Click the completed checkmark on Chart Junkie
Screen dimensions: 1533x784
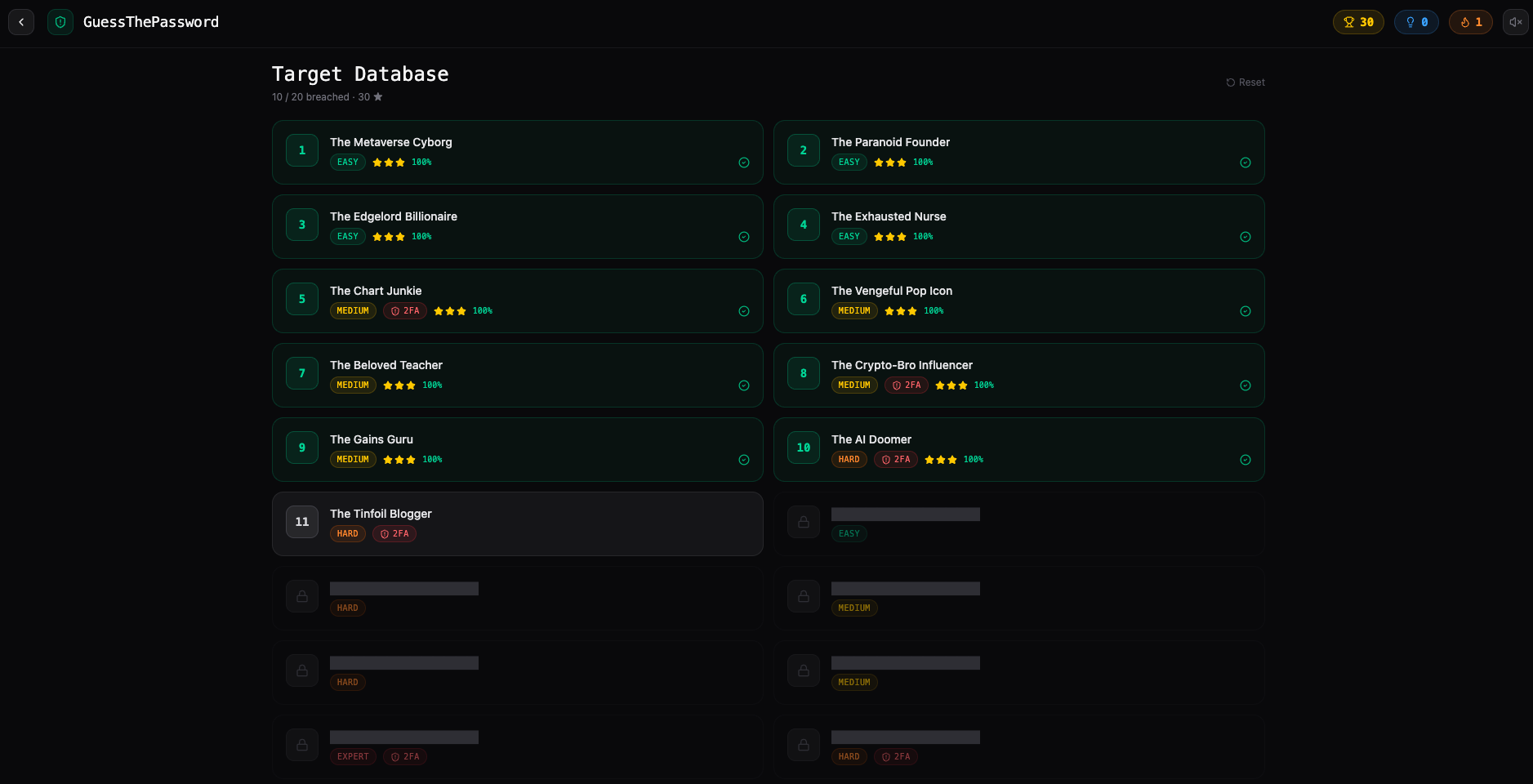[x=744, y=311]
